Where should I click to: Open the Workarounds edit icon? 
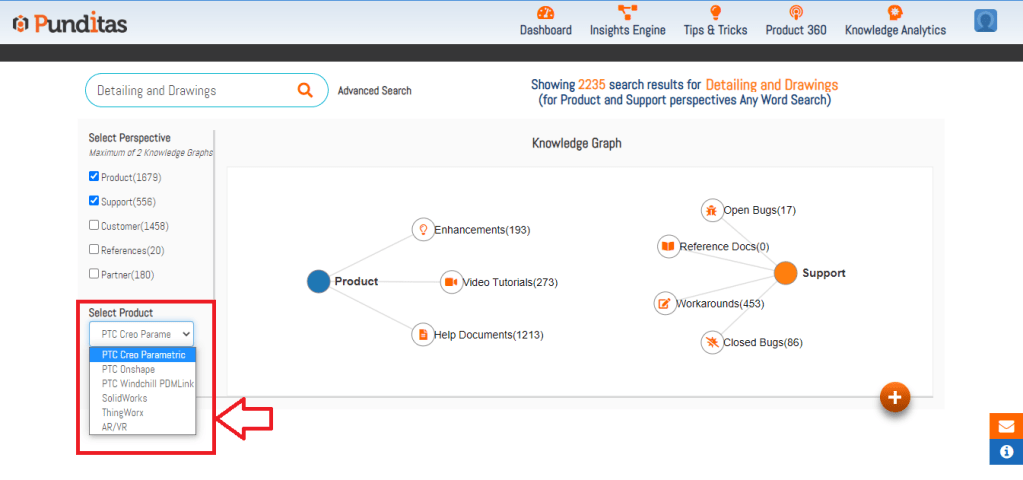664,303
